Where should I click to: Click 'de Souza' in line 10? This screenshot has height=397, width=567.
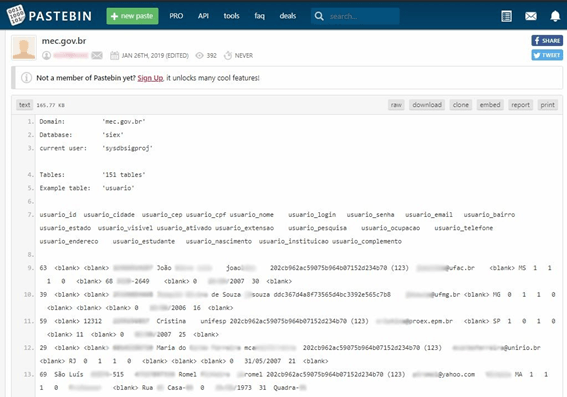click(x=226, y=295)
